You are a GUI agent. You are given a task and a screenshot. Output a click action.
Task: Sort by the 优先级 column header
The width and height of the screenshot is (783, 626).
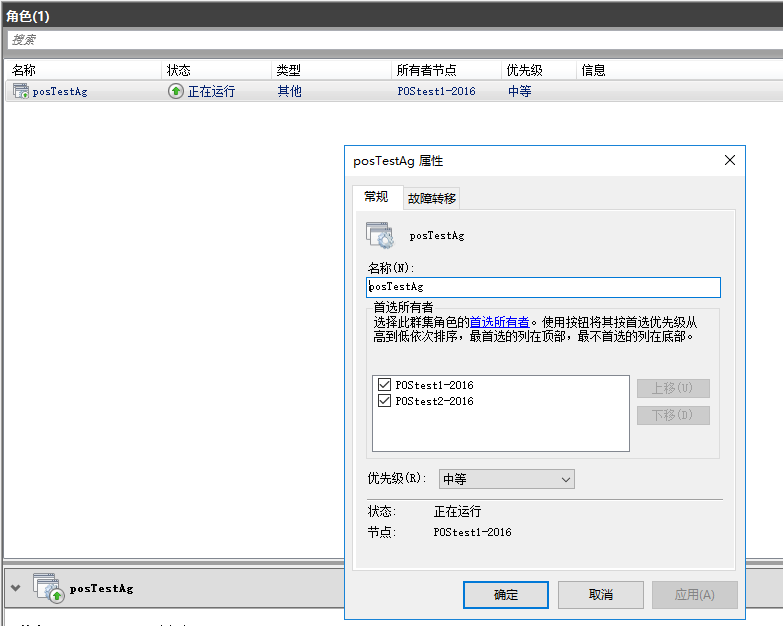pos(538,70)
